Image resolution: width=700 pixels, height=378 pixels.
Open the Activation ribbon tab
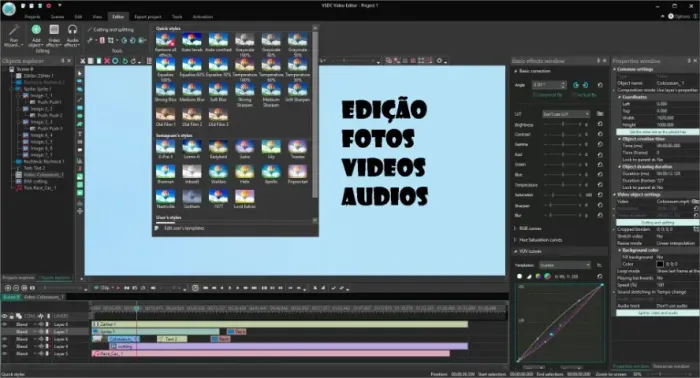[x=203, y=17]
